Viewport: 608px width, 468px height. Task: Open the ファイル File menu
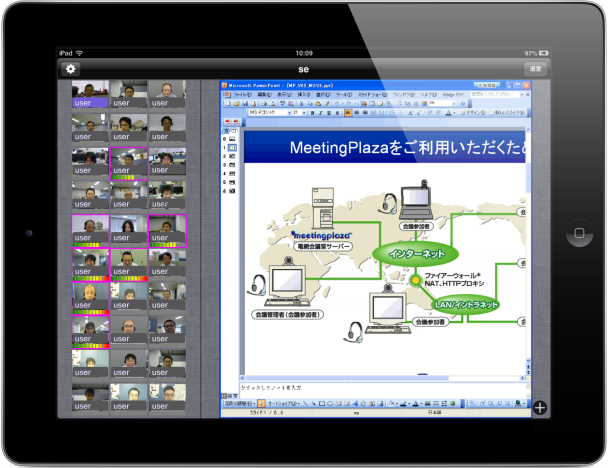(242, 95)
